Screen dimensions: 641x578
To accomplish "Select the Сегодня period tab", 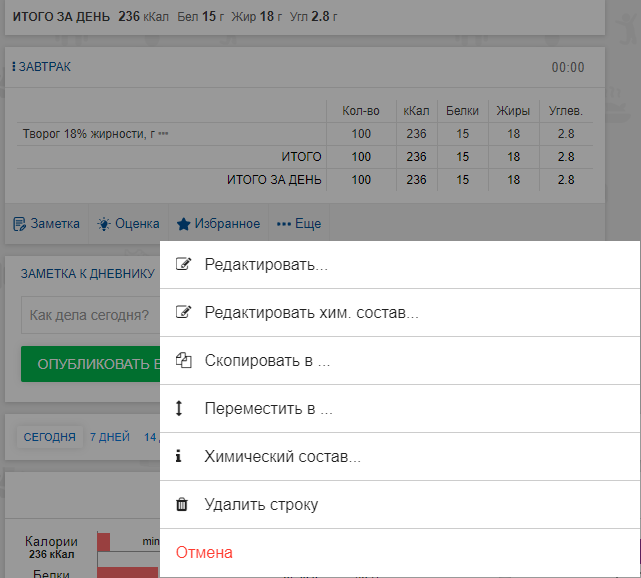I will 49,437.
